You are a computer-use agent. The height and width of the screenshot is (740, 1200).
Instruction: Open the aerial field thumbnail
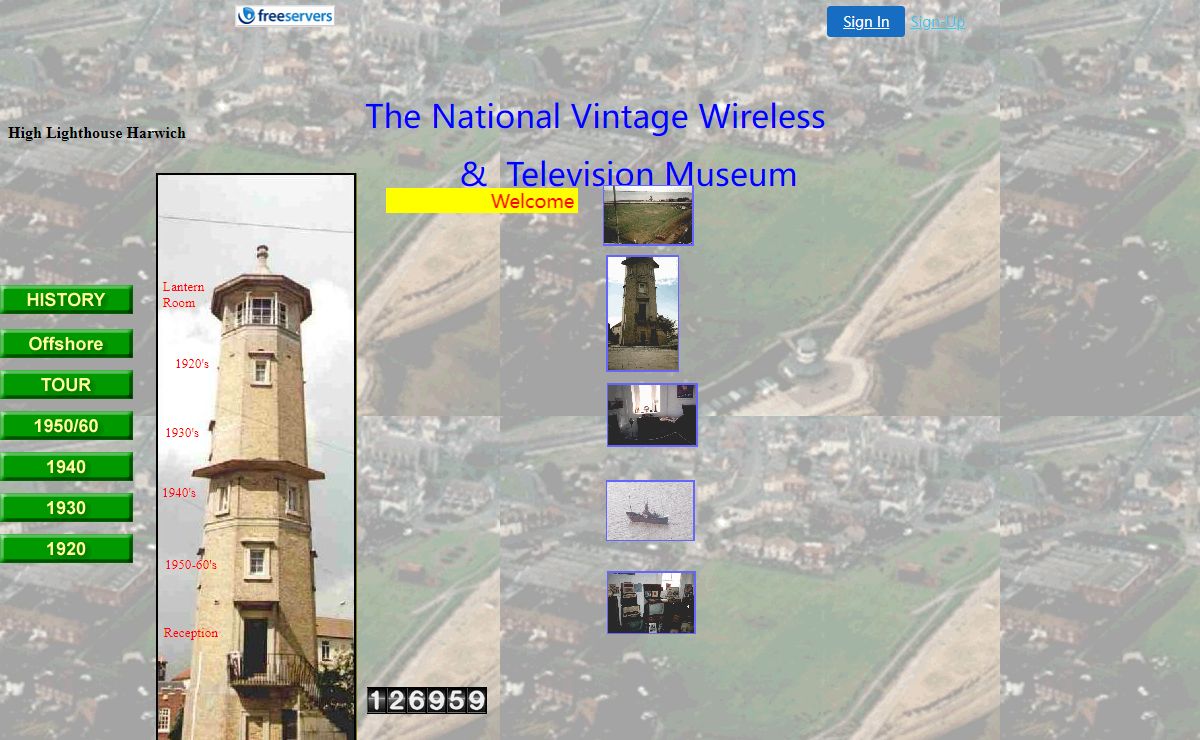[x=648, y=215]
